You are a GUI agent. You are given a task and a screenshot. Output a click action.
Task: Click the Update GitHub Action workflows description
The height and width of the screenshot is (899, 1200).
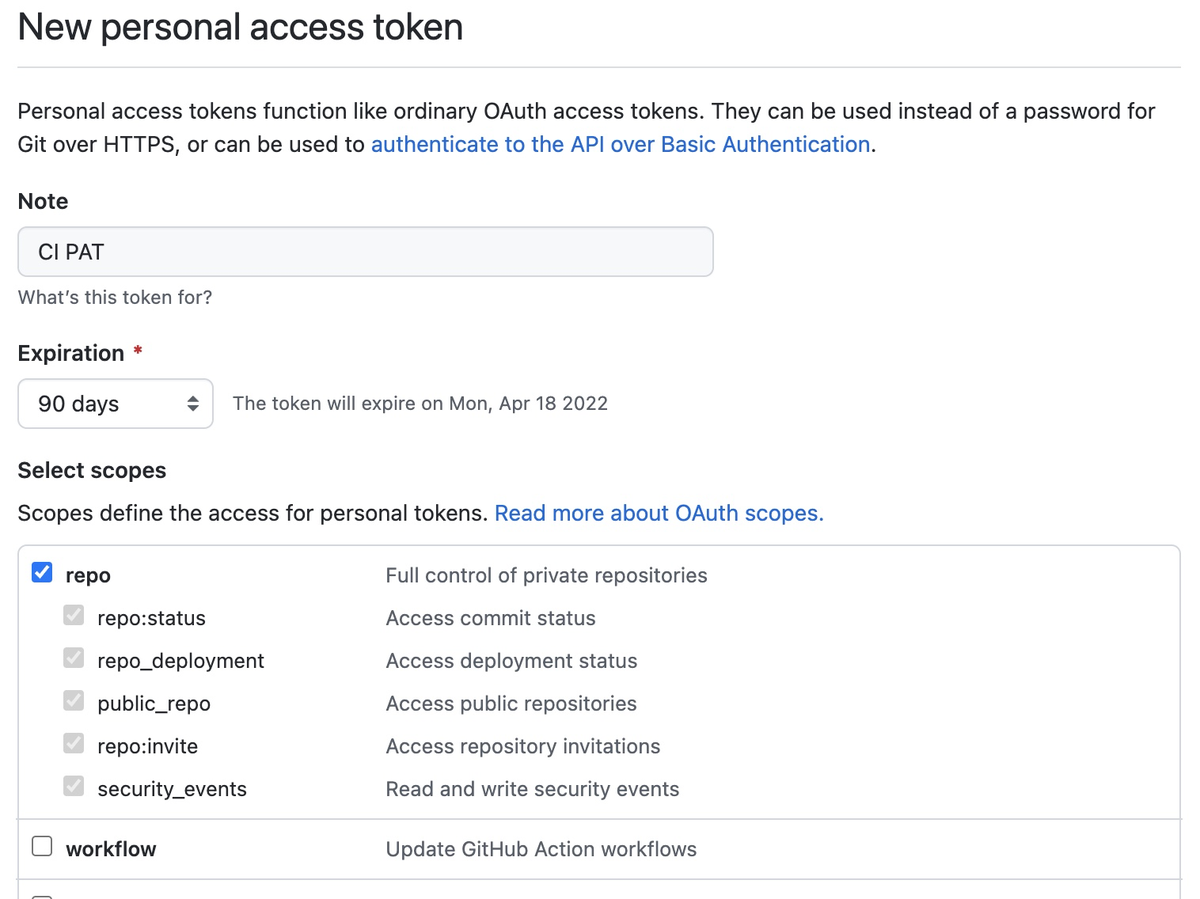point(541,849)
